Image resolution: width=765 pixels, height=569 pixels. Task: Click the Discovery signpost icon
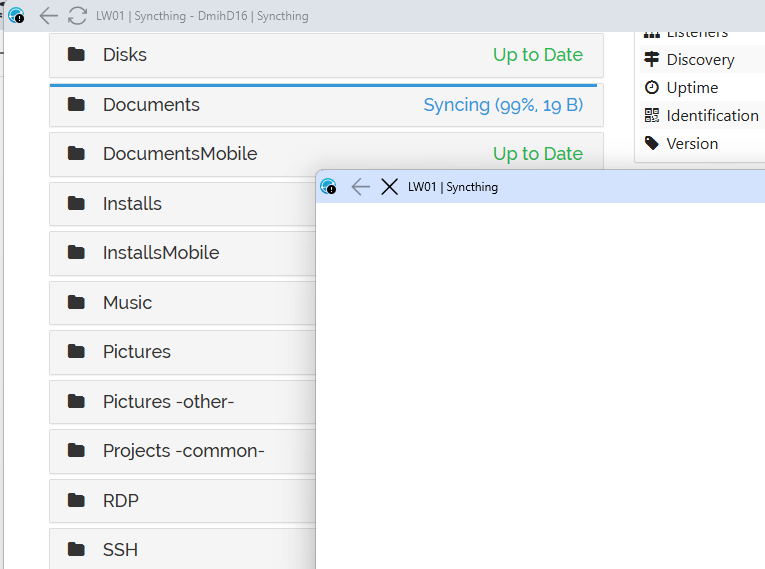[x=652, y=60]
